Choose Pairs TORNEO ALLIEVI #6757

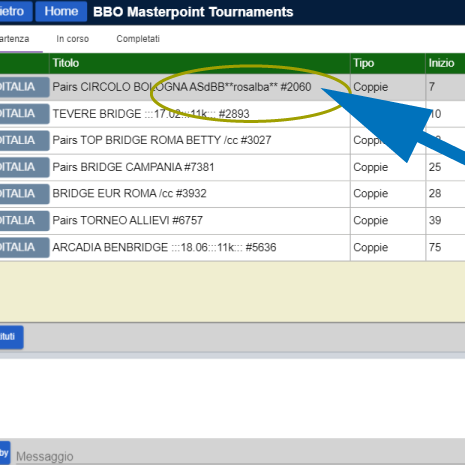(x=128, y=221)
